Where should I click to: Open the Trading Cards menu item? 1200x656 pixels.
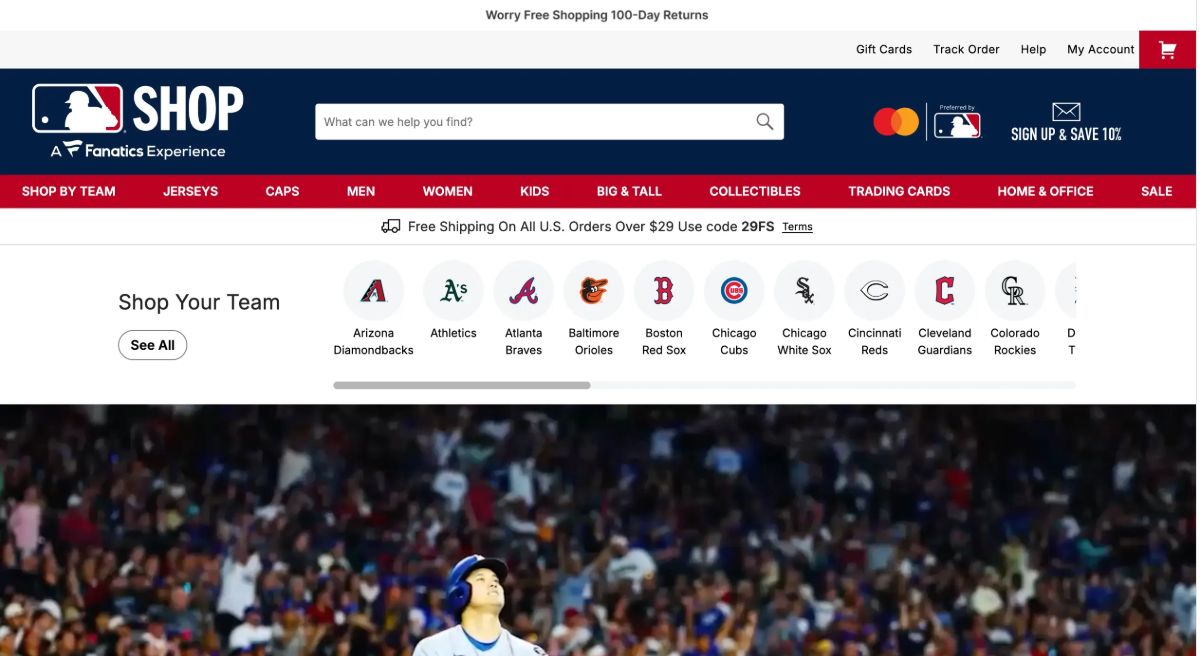(899, 191)
